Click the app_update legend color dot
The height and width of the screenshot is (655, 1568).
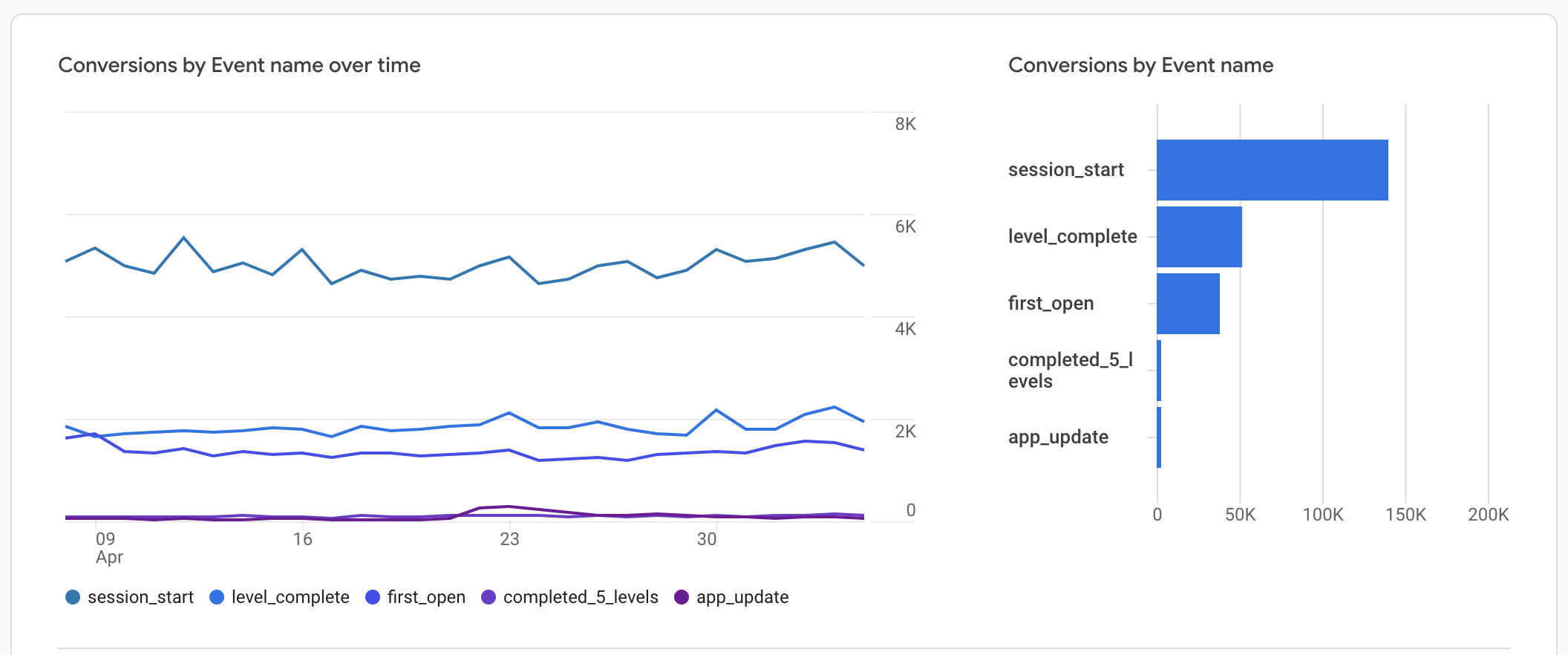pyautogui.click(x=682, y=597)
